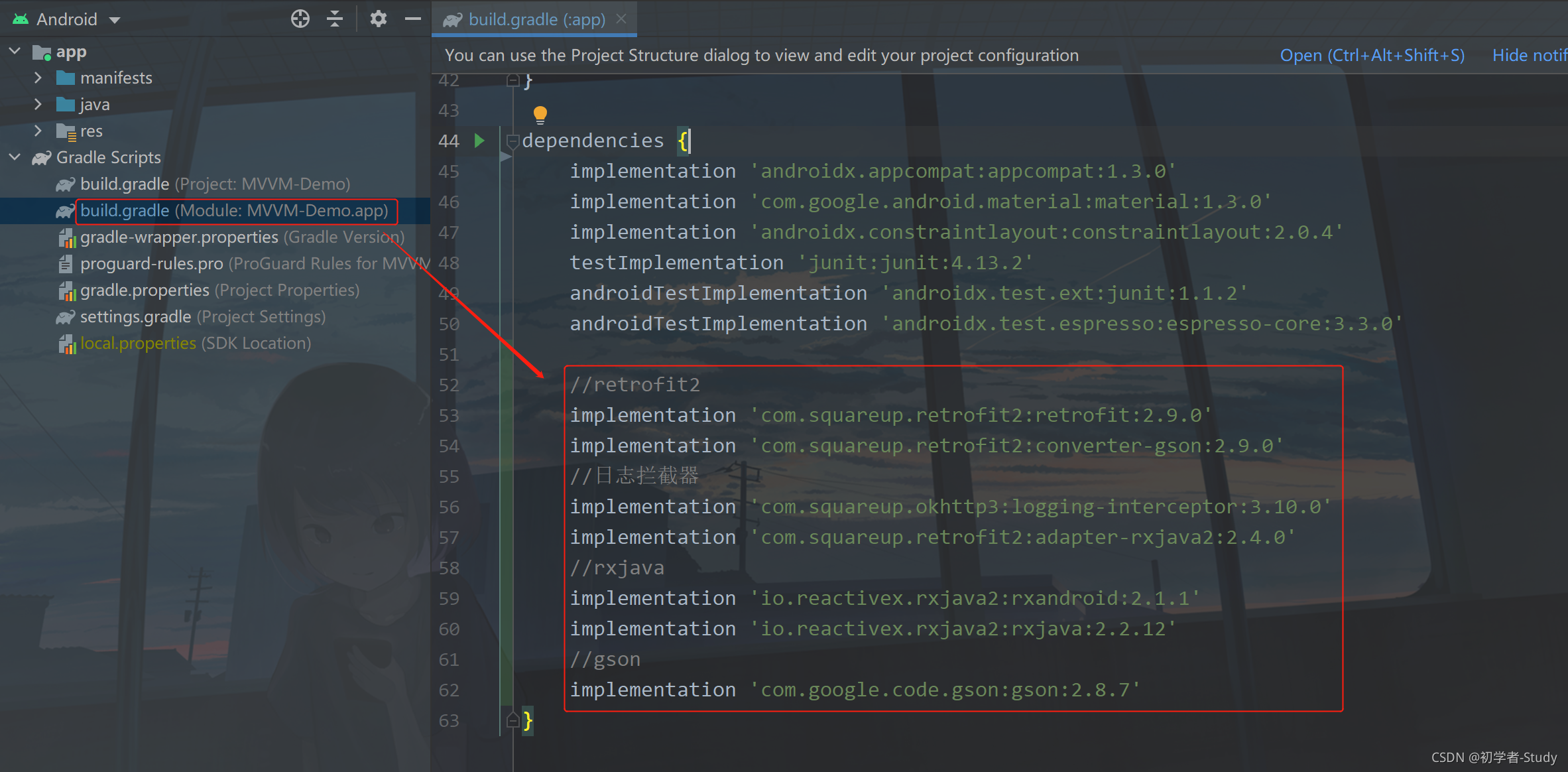Select the app module folder icon

[x=42, y=52]
